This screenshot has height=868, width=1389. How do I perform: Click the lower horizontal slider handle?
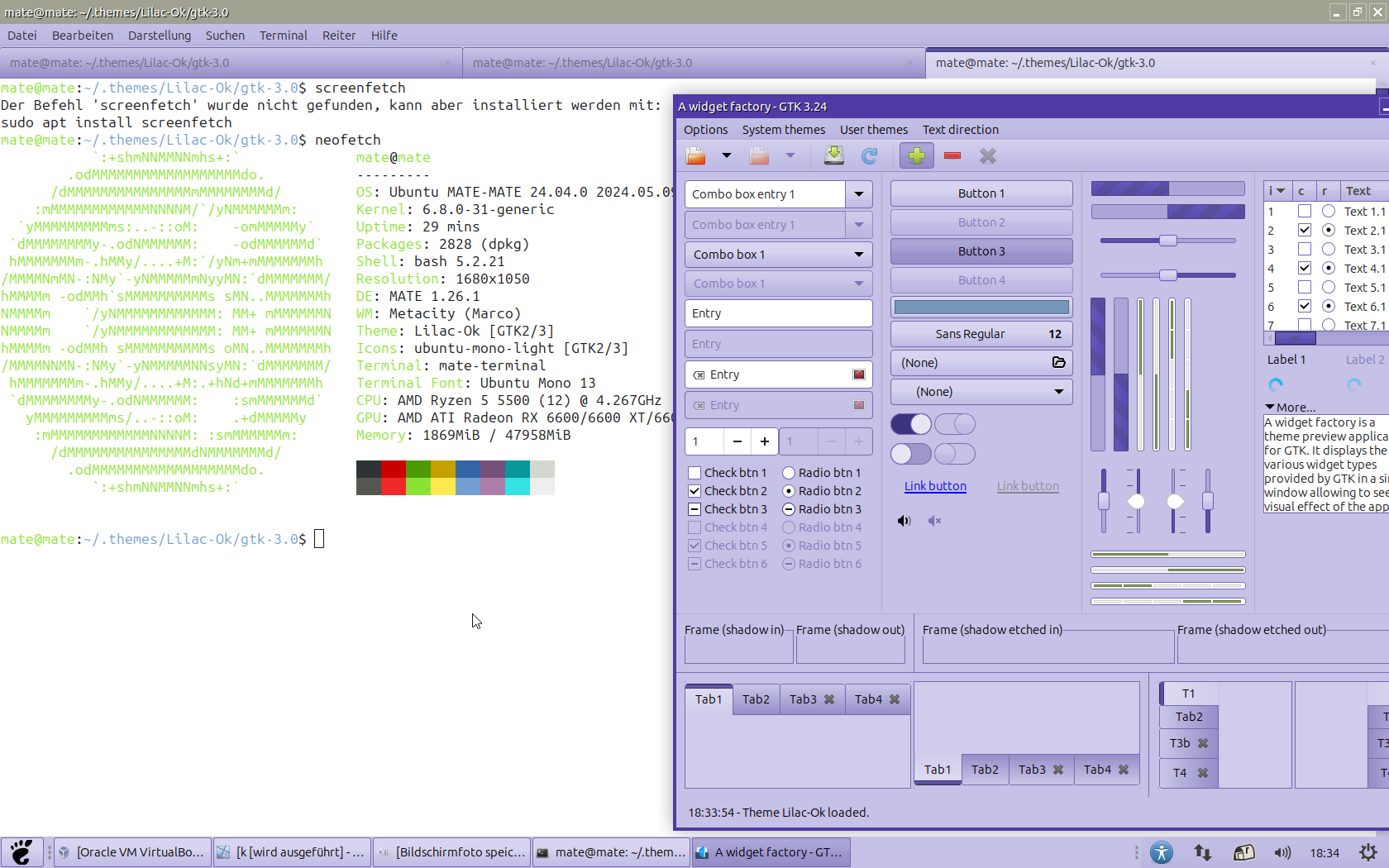coord(1167,275)
